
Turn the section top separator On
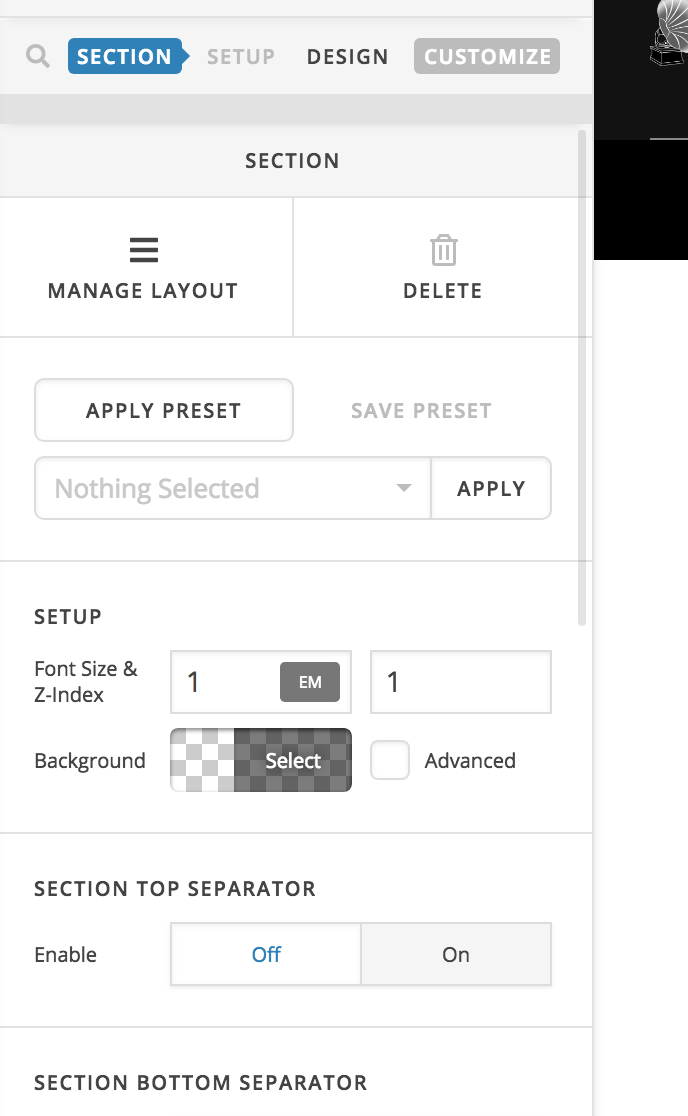456,955
